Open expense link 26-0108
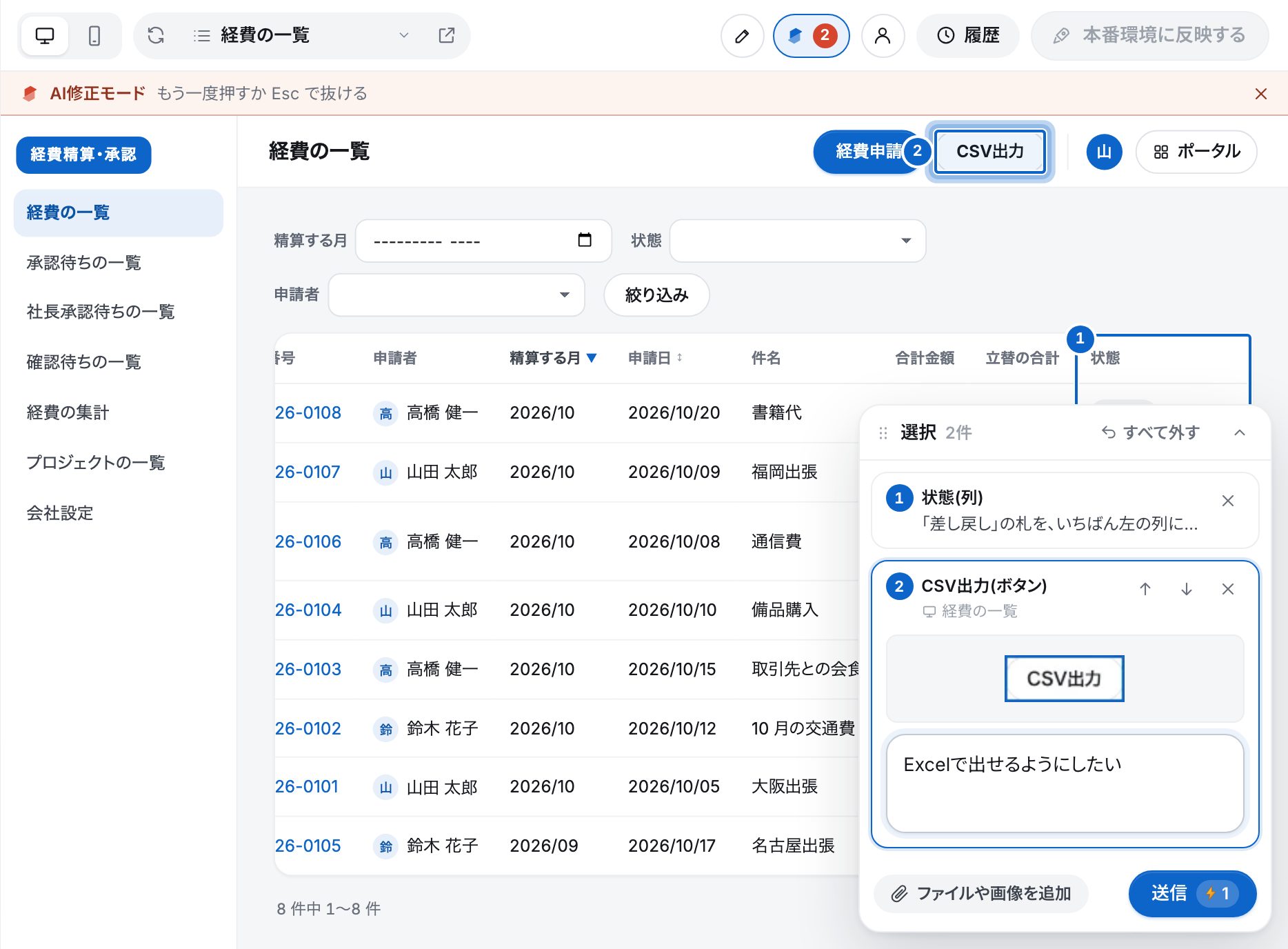This screenshot has width=1288, height=949. point(308,413)
